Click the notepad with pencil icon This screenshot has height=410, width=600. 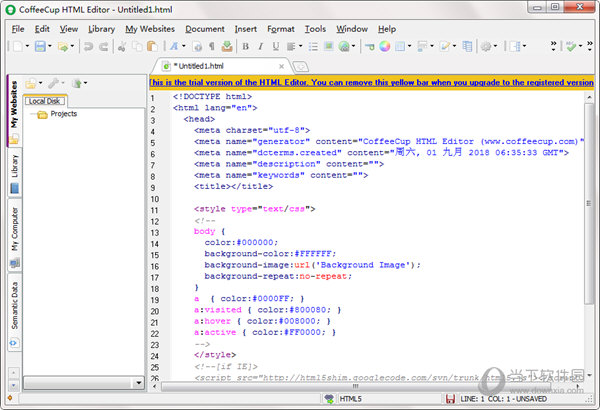tap(445, 46)
